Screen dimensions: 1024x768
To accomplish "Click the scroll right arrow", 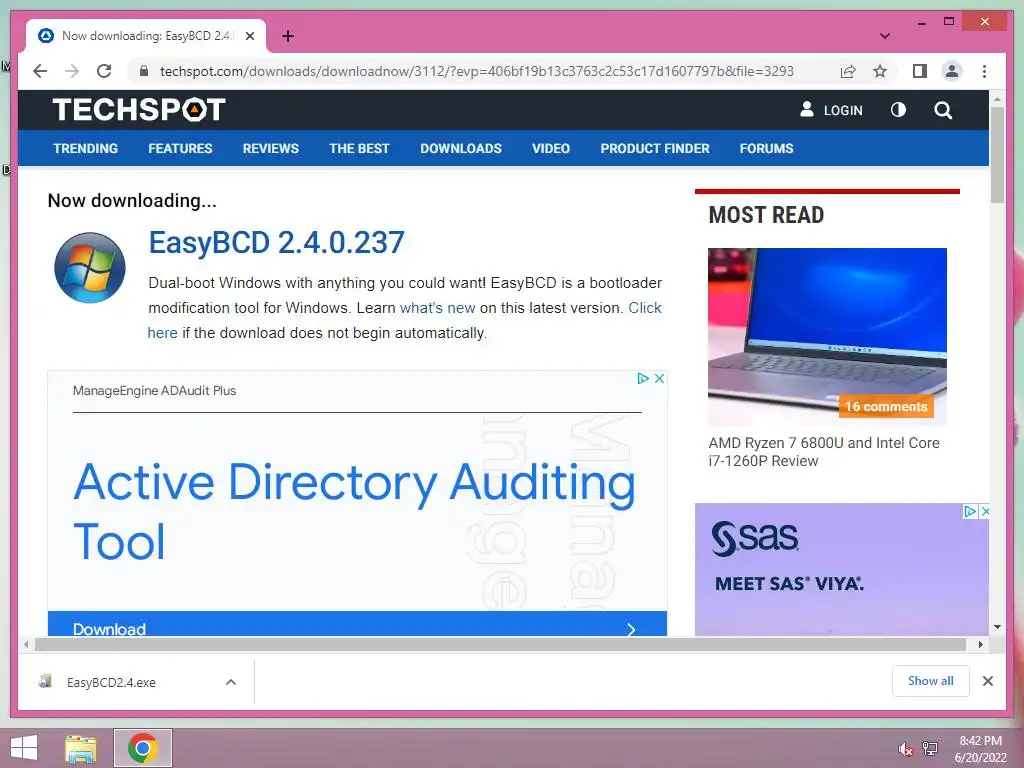I will tap(980, 645).
